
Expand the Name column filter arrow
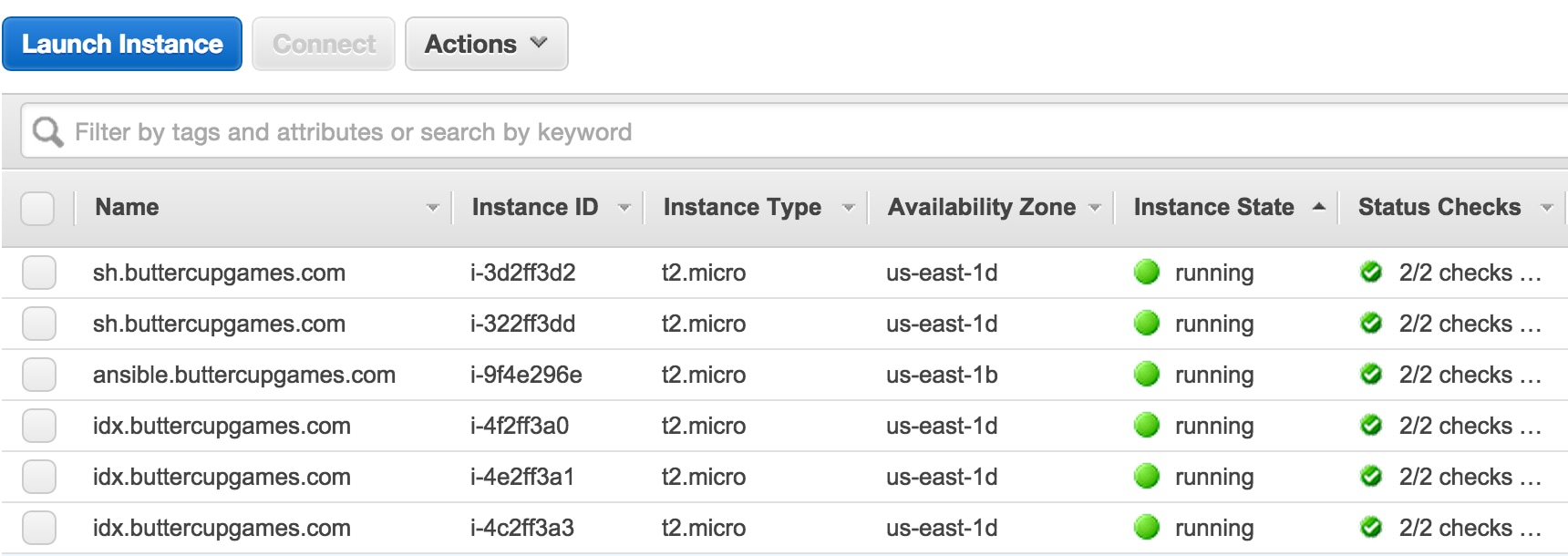[x=433, y=208]
